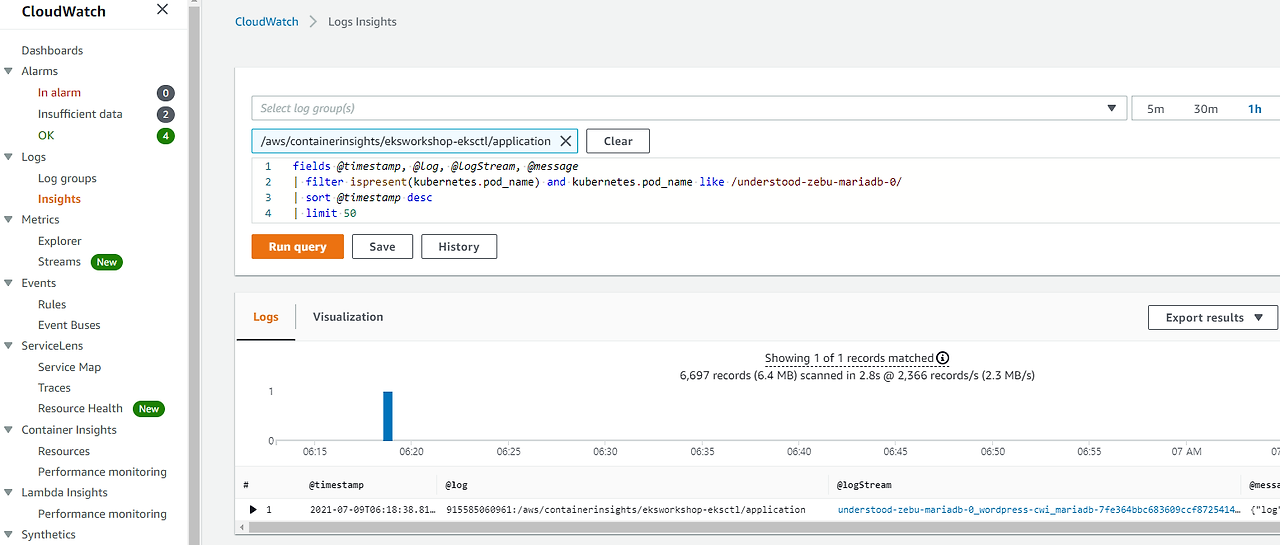Open query History
Viewport: 1280px width, 545px height.
[x=459, y=247]
